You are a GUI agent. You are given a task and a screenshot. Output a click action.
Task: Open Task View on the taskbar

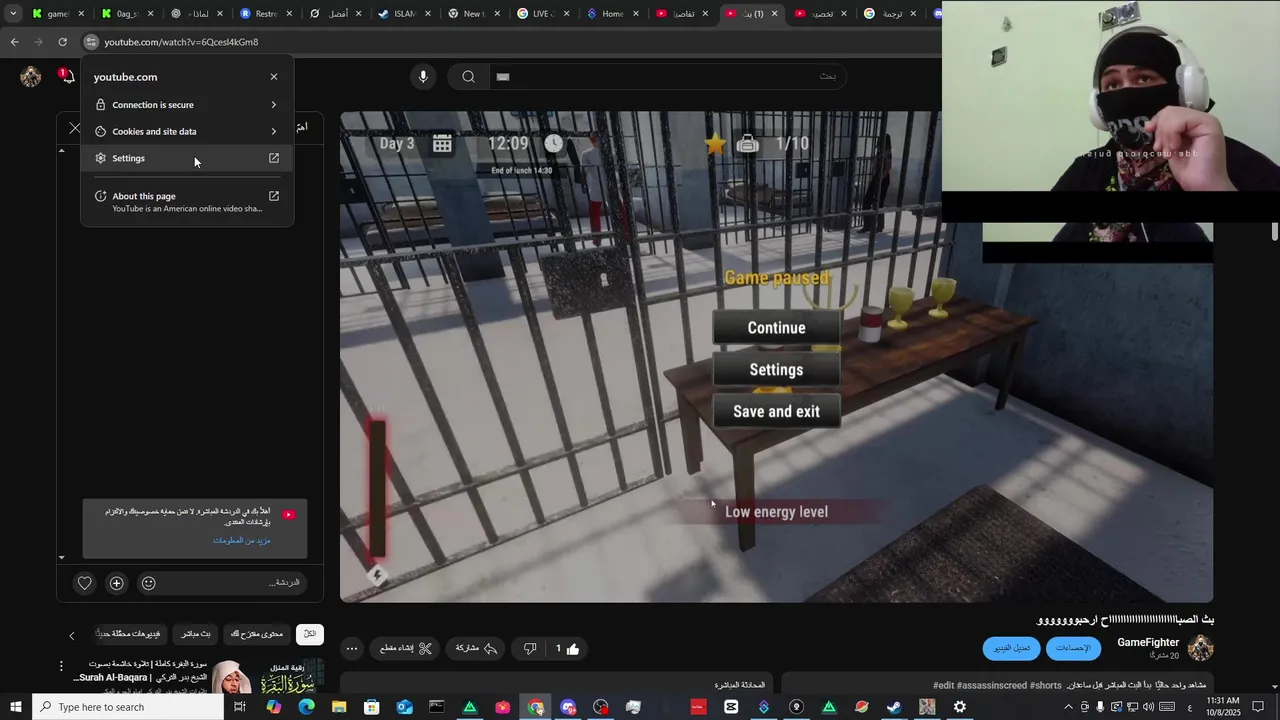[x=240, y=707]
